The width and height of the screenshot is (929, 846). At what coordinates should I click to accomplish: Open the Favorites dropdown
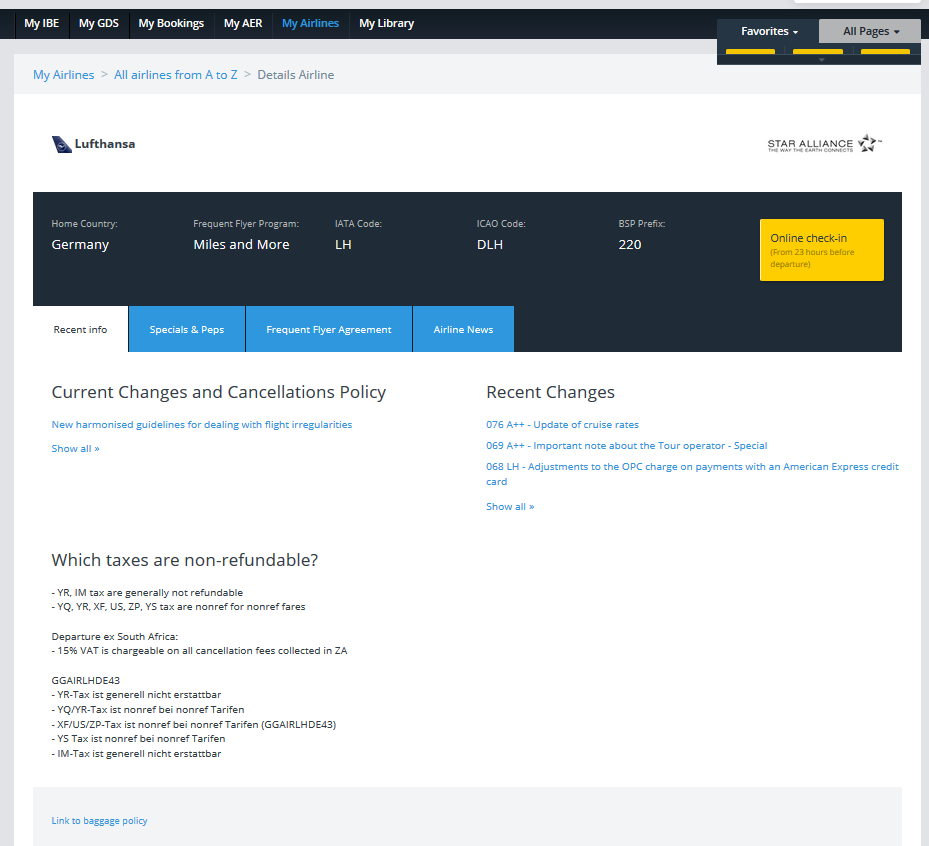768,31
